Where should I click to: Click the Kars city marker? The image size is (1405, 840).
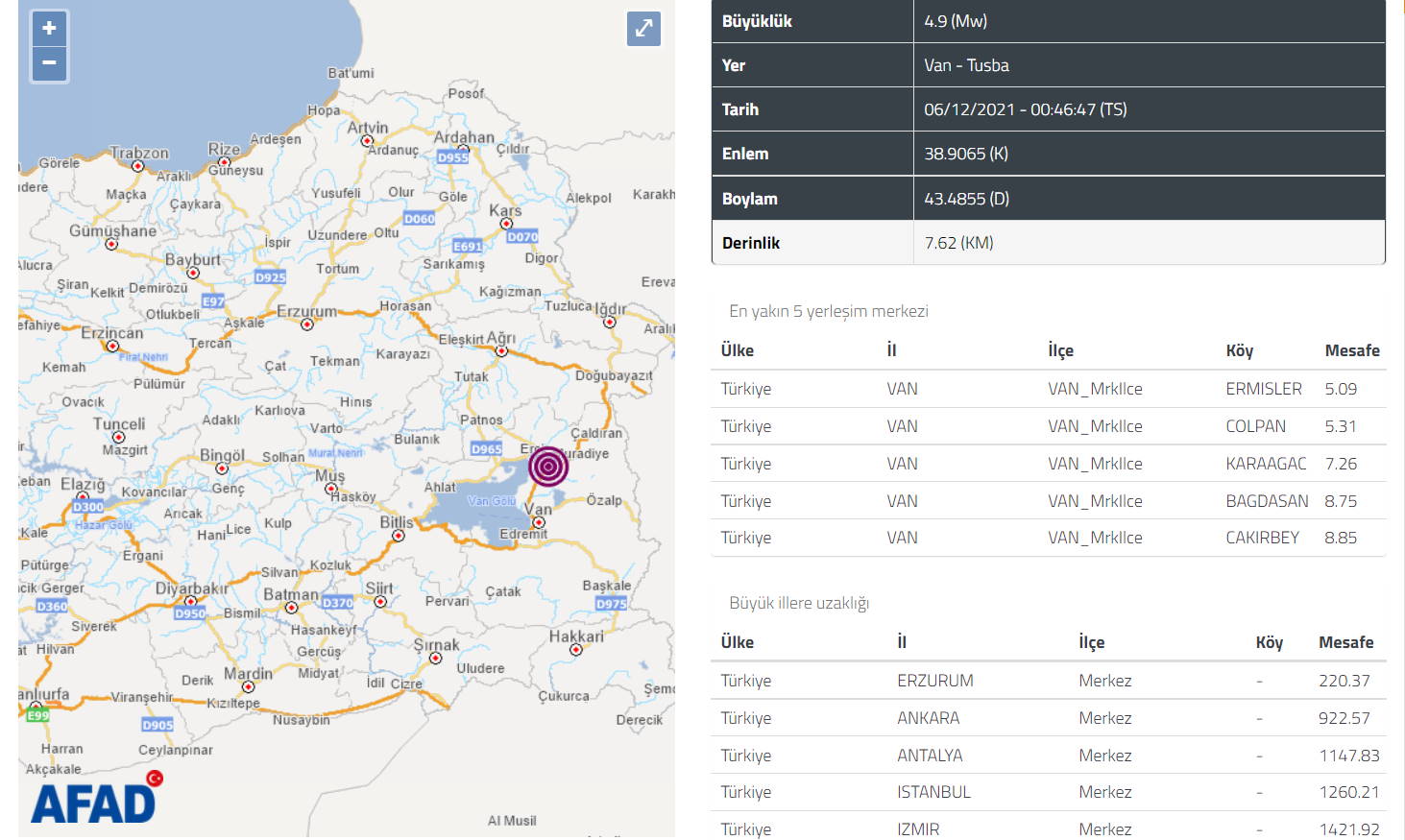click(x=506, y=224)
